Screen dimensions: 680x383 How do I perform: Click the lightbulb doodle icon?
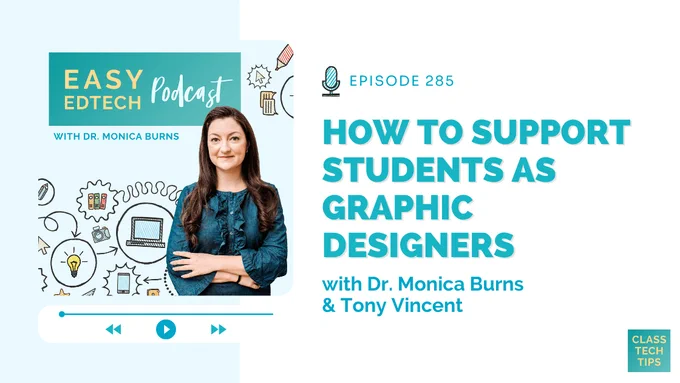point(74,262)
